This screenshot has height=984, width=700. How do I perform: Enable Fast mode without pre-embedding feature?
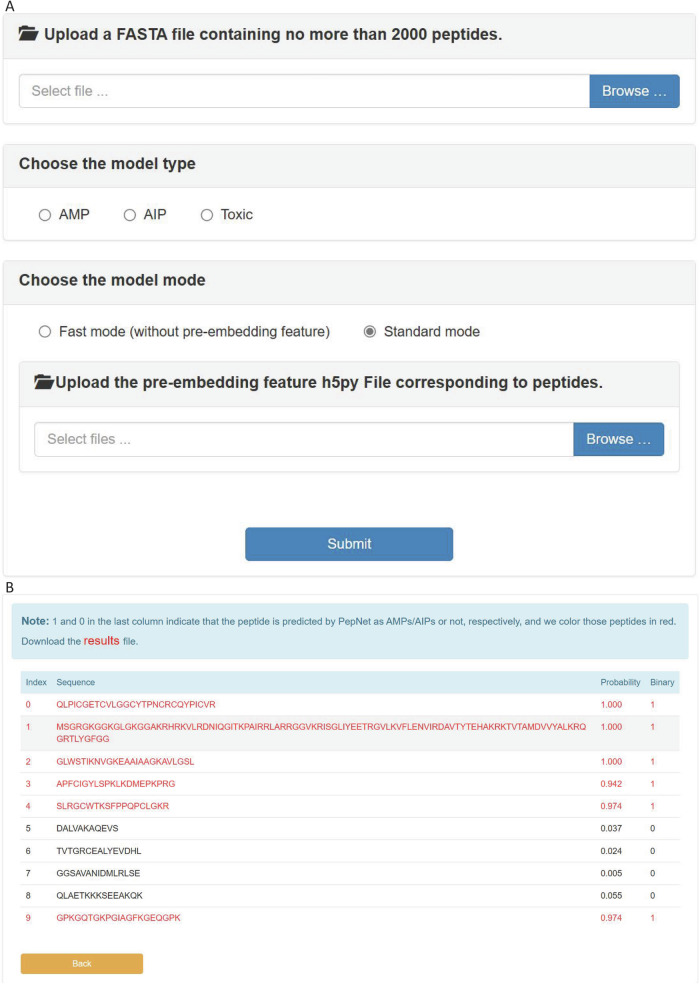click(45, 331)
